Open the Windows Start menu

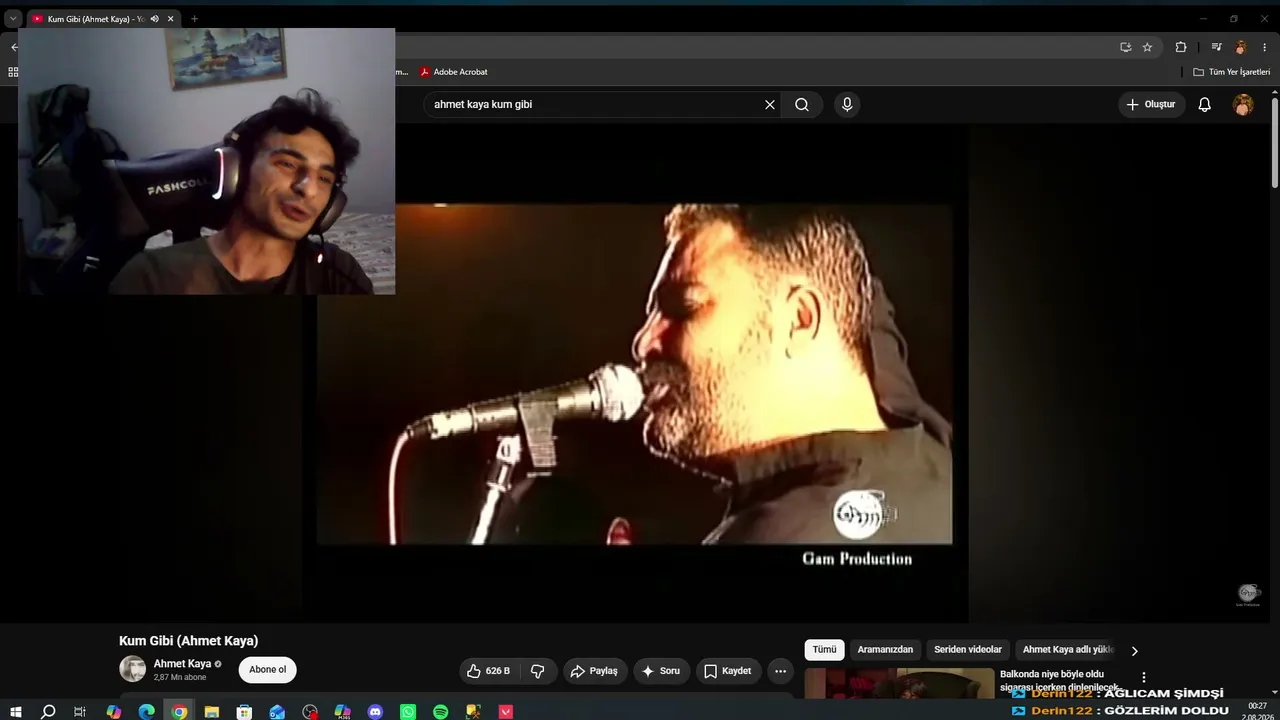15,712
